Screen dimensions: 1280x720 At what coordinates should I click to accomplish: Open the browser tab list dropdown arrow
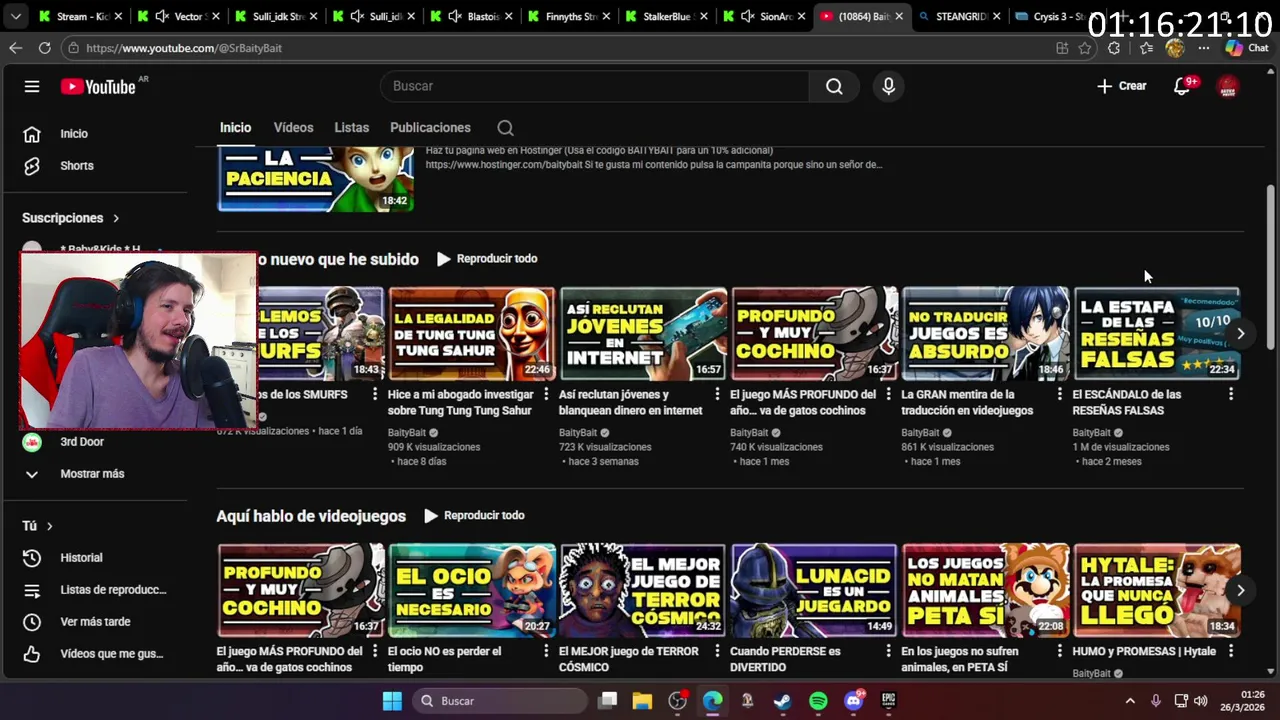click(x=15, y=17)
